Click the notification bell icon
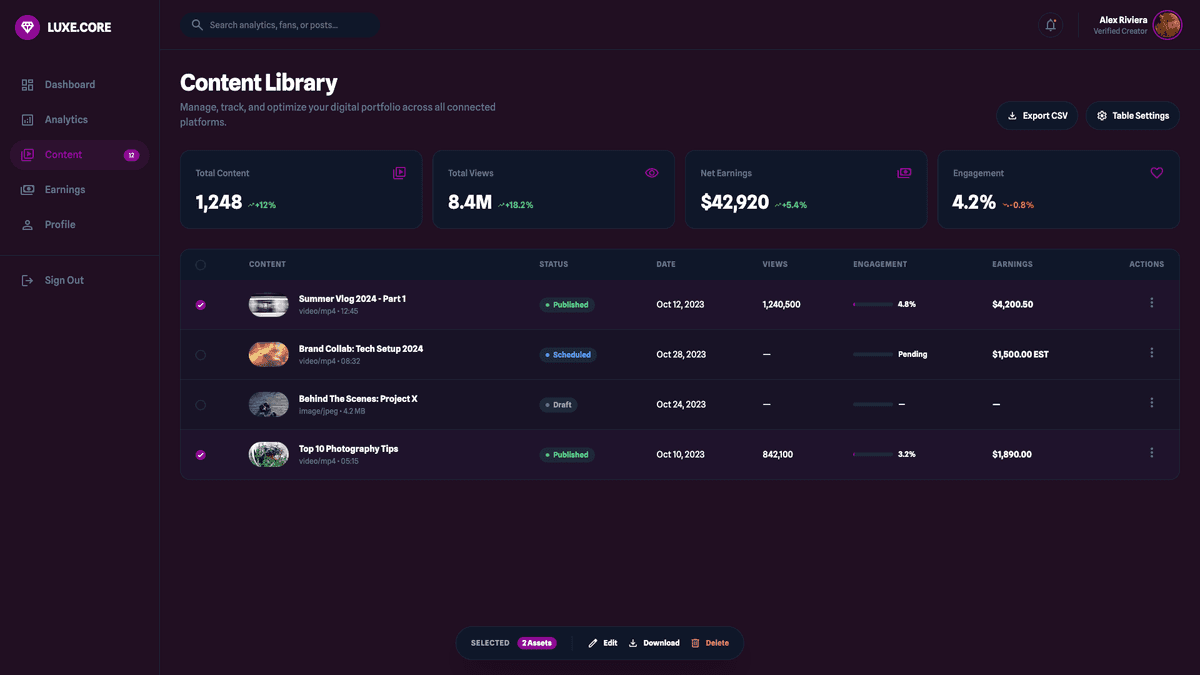1200x675 pixels. pyautogui.click(x=1051, y=25)
